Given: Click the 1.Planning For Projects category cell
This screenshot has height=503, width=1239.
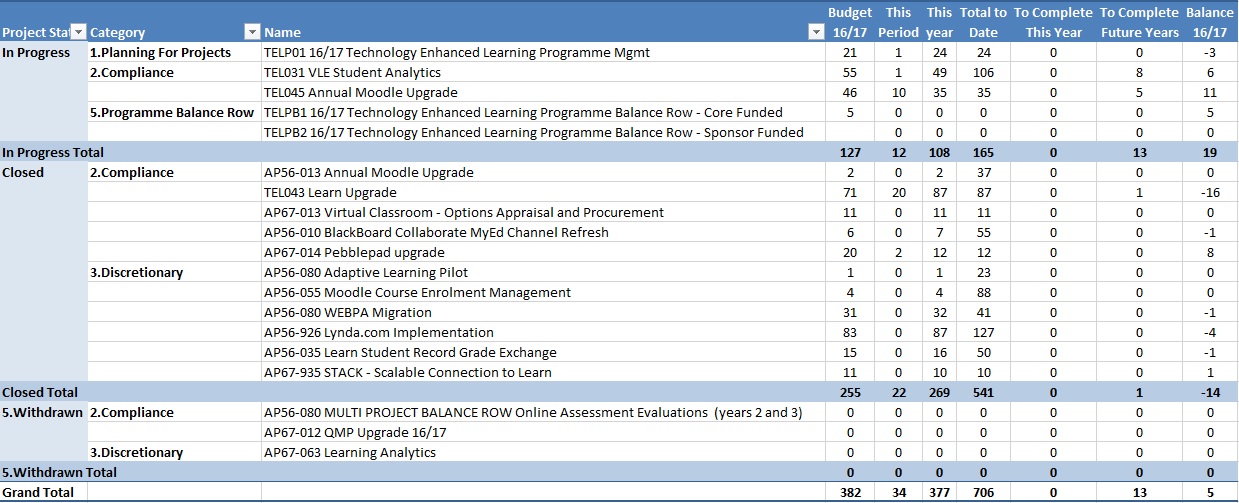Looking at the screenshot, I should tap(160, 52).
